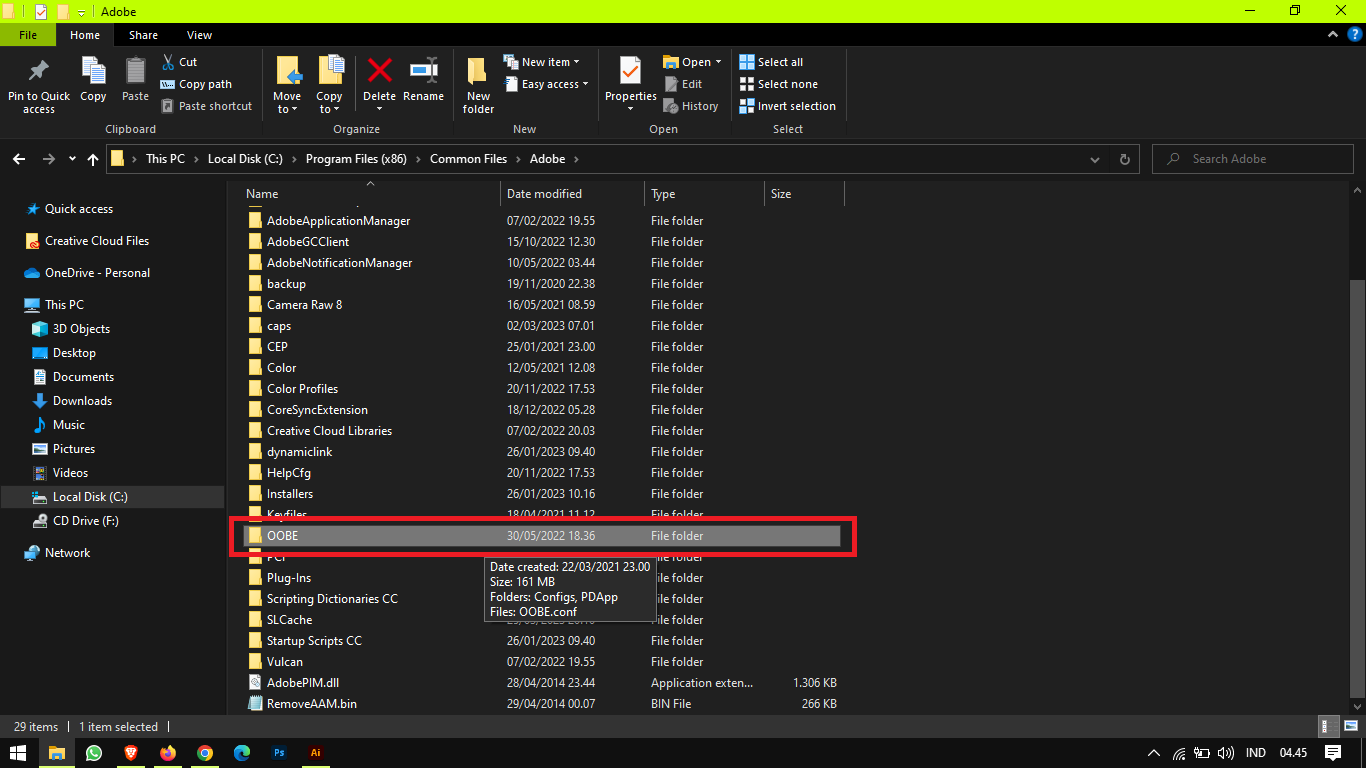Open the New item dropdown
Image resolution: width=1366 pixels, height=768 pixels.
(x=540, y=62)
